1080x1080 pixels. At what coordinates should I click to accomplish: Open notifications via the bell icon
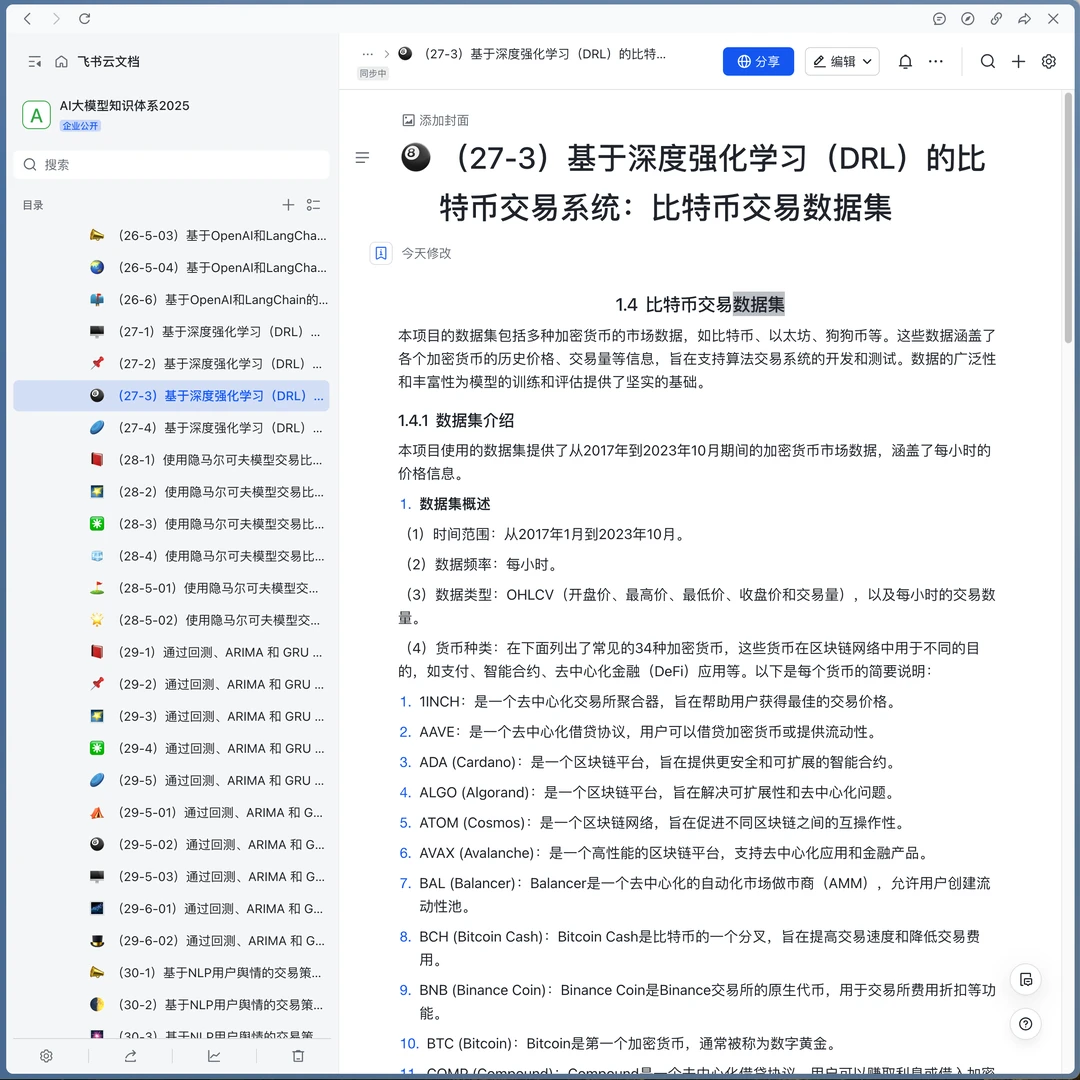coord(904,61)
